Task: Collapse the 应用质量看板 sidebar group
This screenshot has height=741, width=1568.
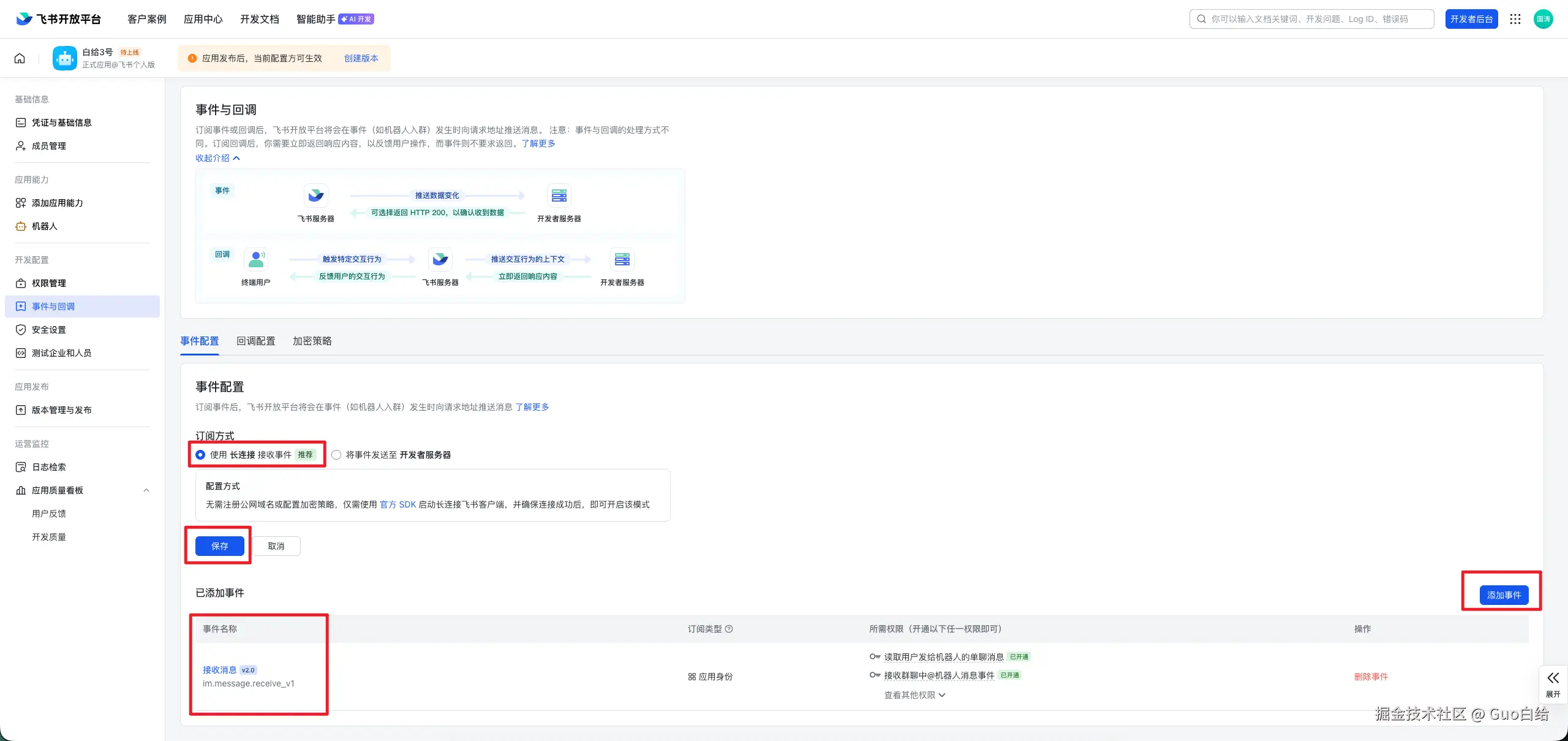Action: tap(146, 490)
